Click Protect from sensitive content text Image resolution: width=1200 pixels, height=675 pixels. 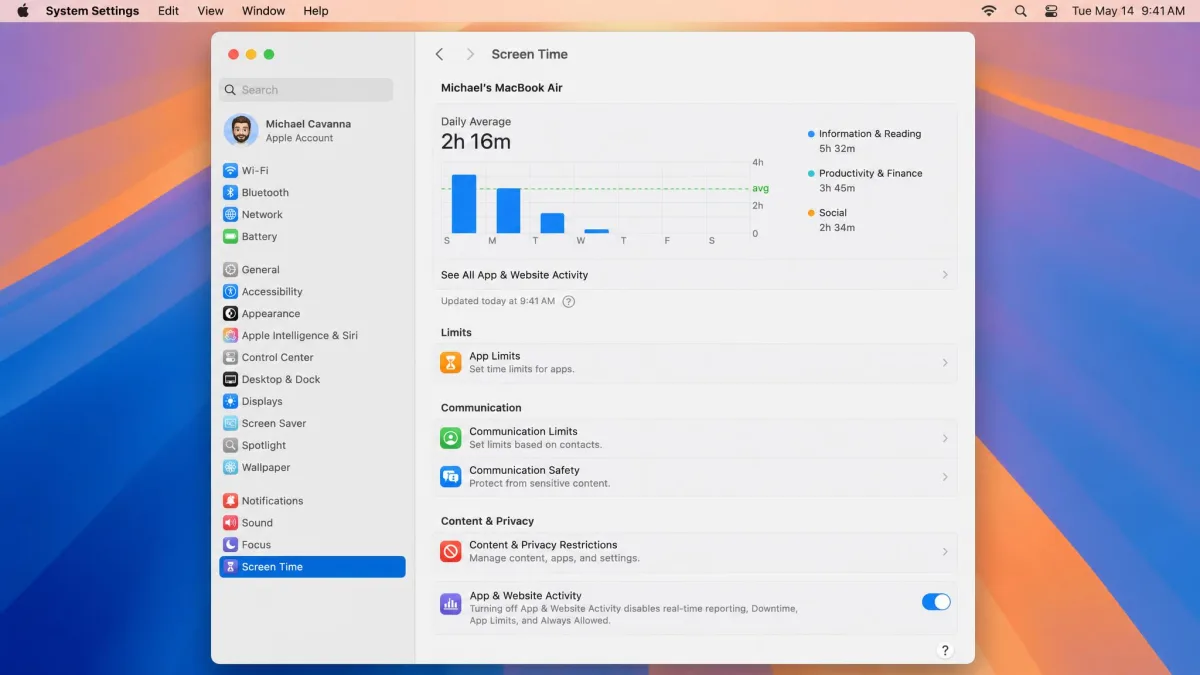(540, 484)
